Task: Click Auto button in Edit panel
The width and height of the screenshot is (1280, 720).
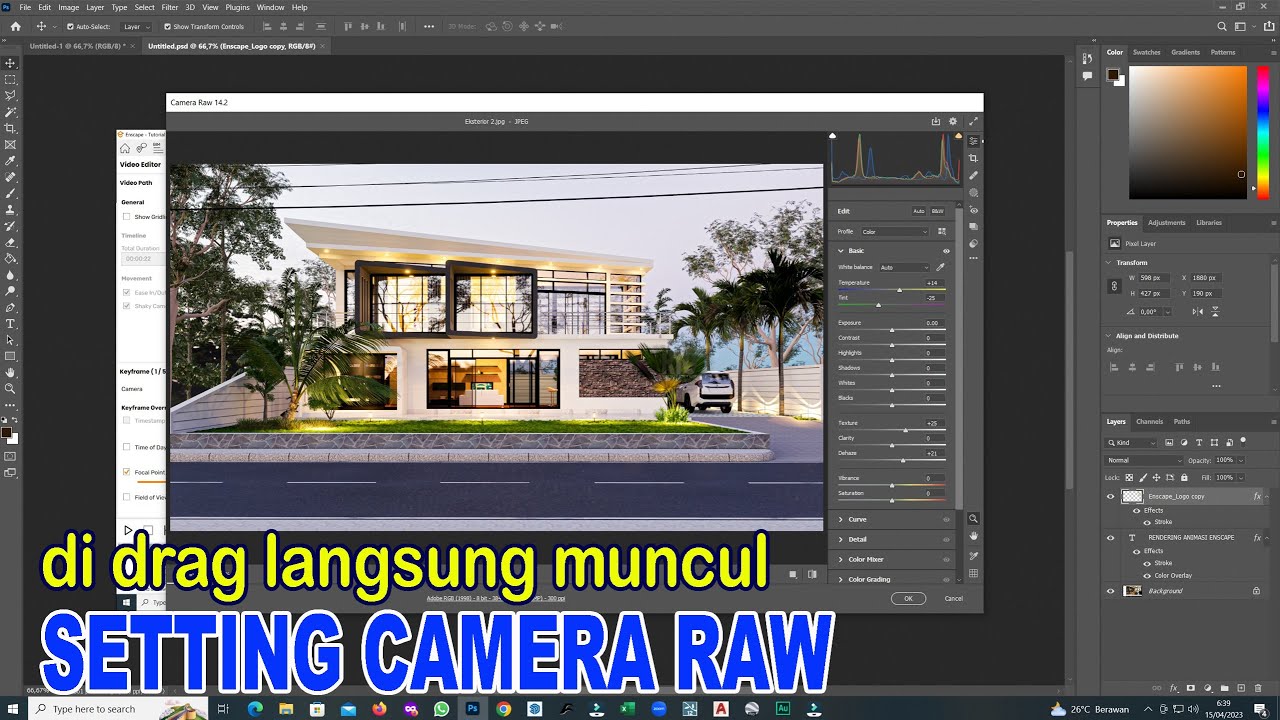Action: [919, 211]
